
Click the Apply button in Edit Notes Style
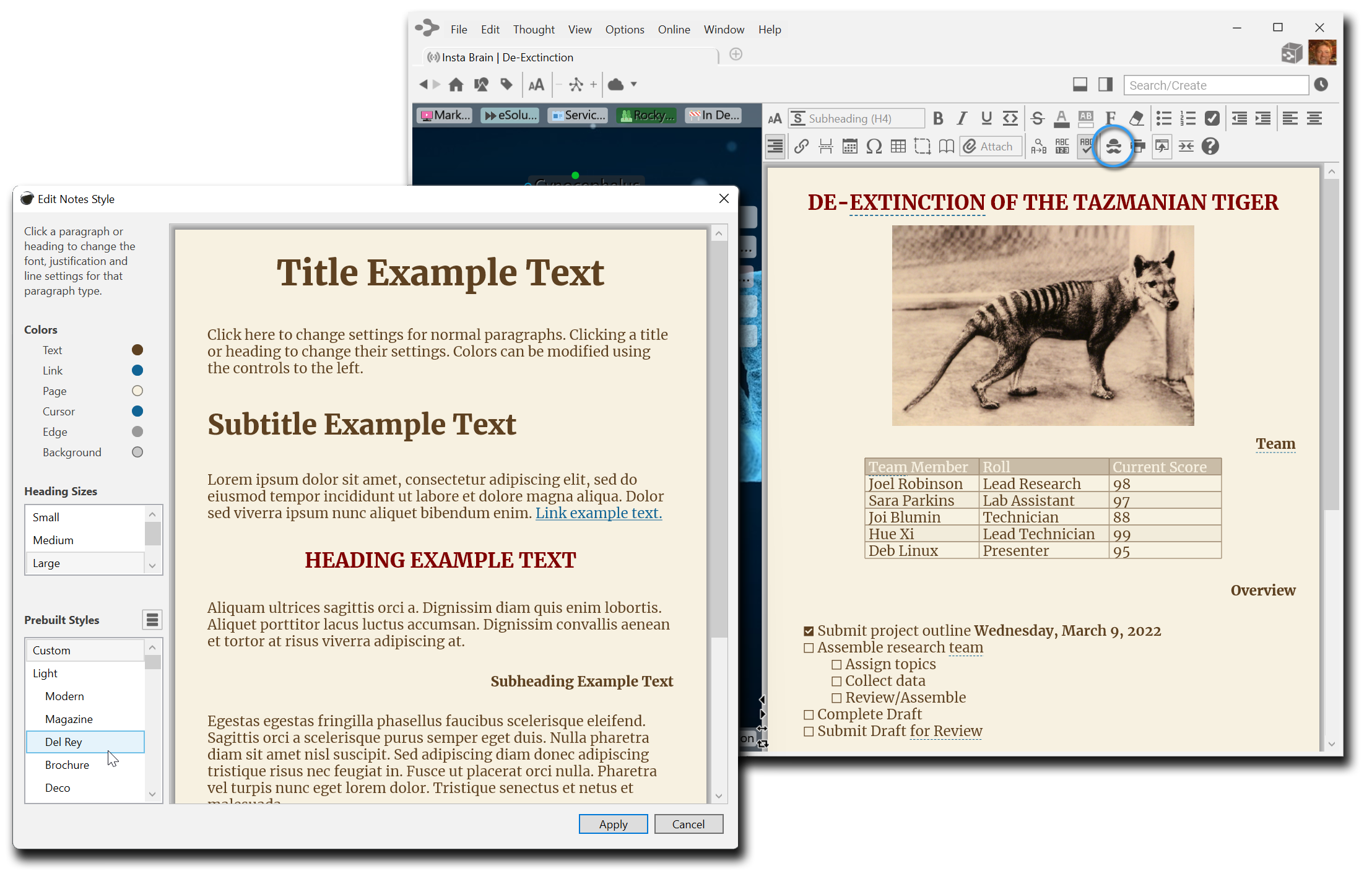point(612,824)
